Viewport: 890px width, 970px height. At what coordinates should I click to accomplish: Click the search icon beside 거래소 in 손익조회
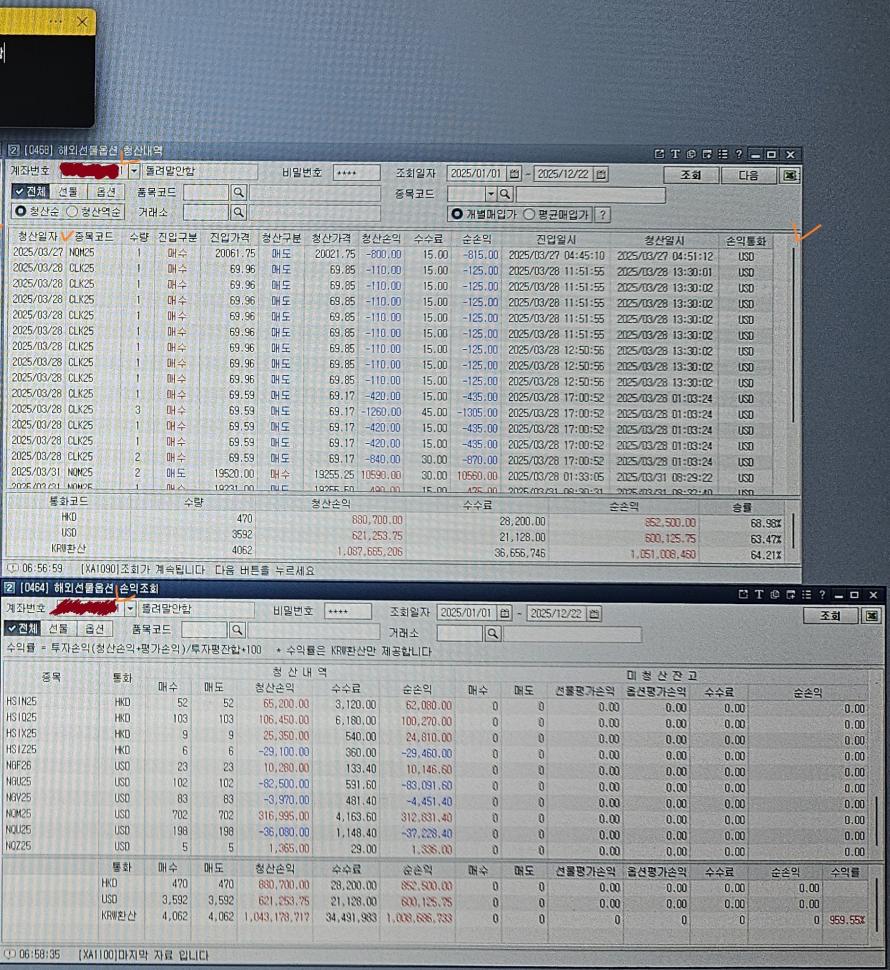(x=493, y=633)
